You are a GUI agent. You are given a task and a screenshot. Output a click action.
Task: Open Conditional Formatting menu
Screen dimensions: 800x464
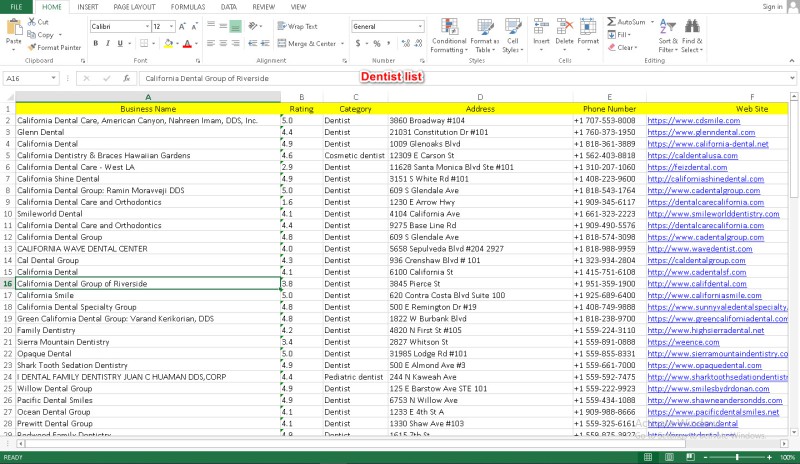click(x=449, y=36)
